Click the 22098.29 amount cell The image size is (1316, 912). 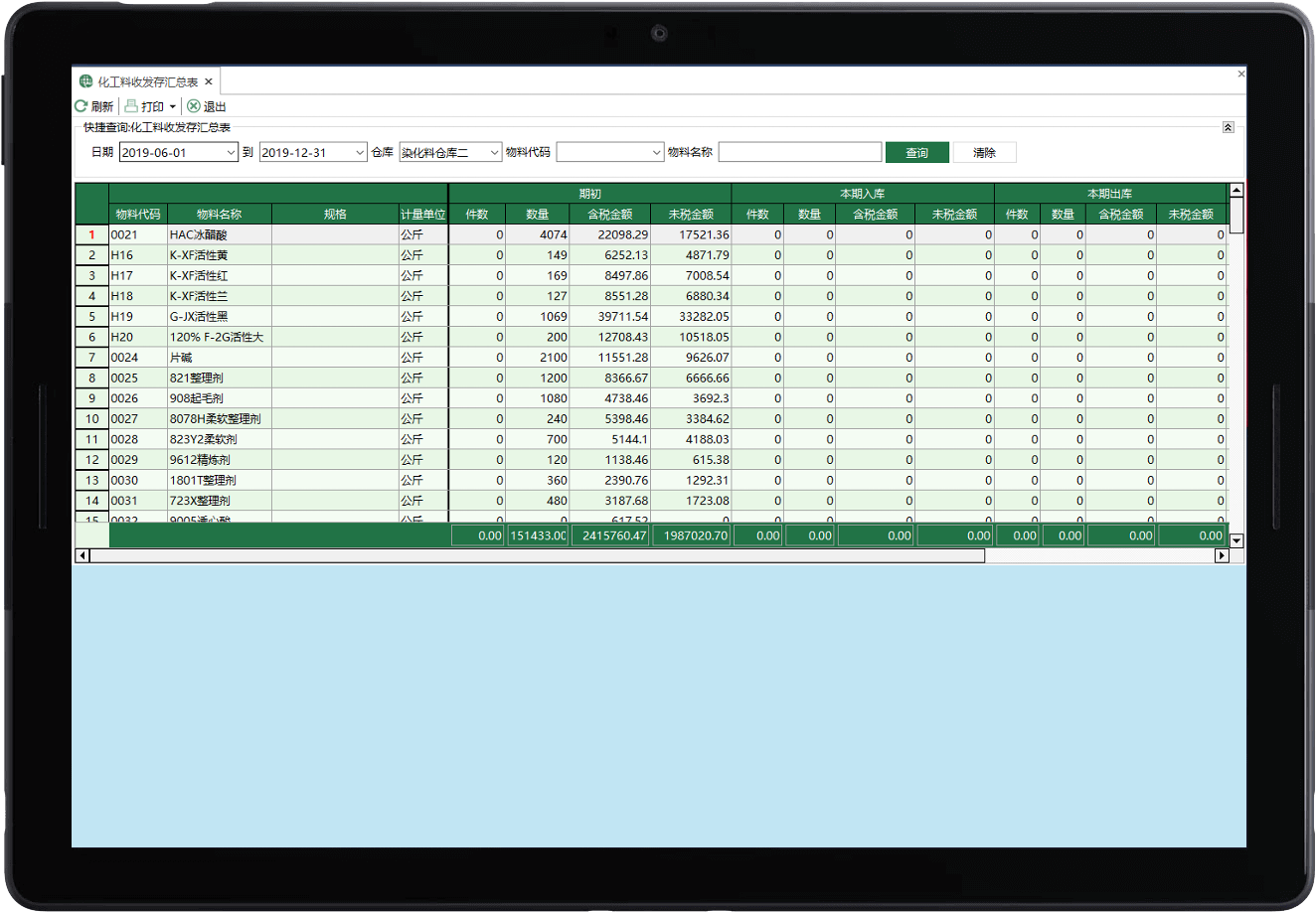pos(610,235)
